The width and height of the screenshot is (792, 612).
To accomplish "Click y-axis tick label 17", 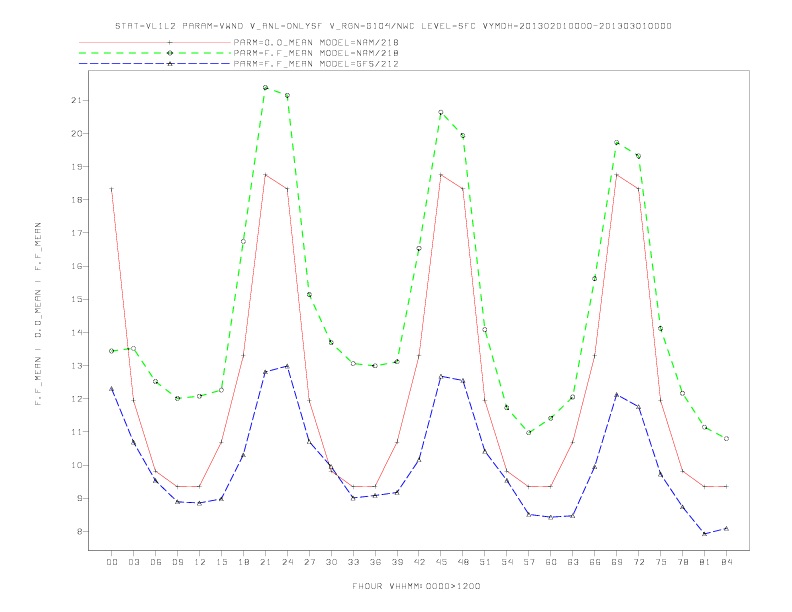I will click(x=76, y=233).
